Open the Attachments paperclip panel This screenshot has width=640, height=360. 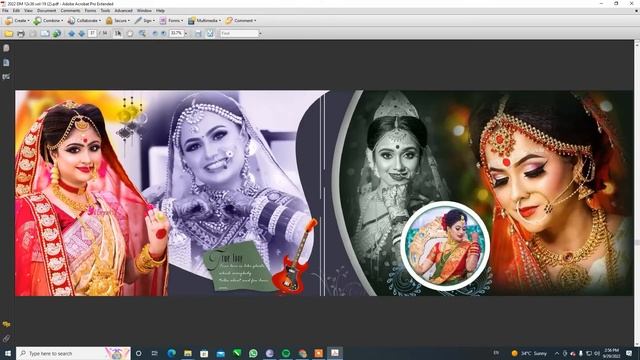pyautogui.click(x=6, y=338)
